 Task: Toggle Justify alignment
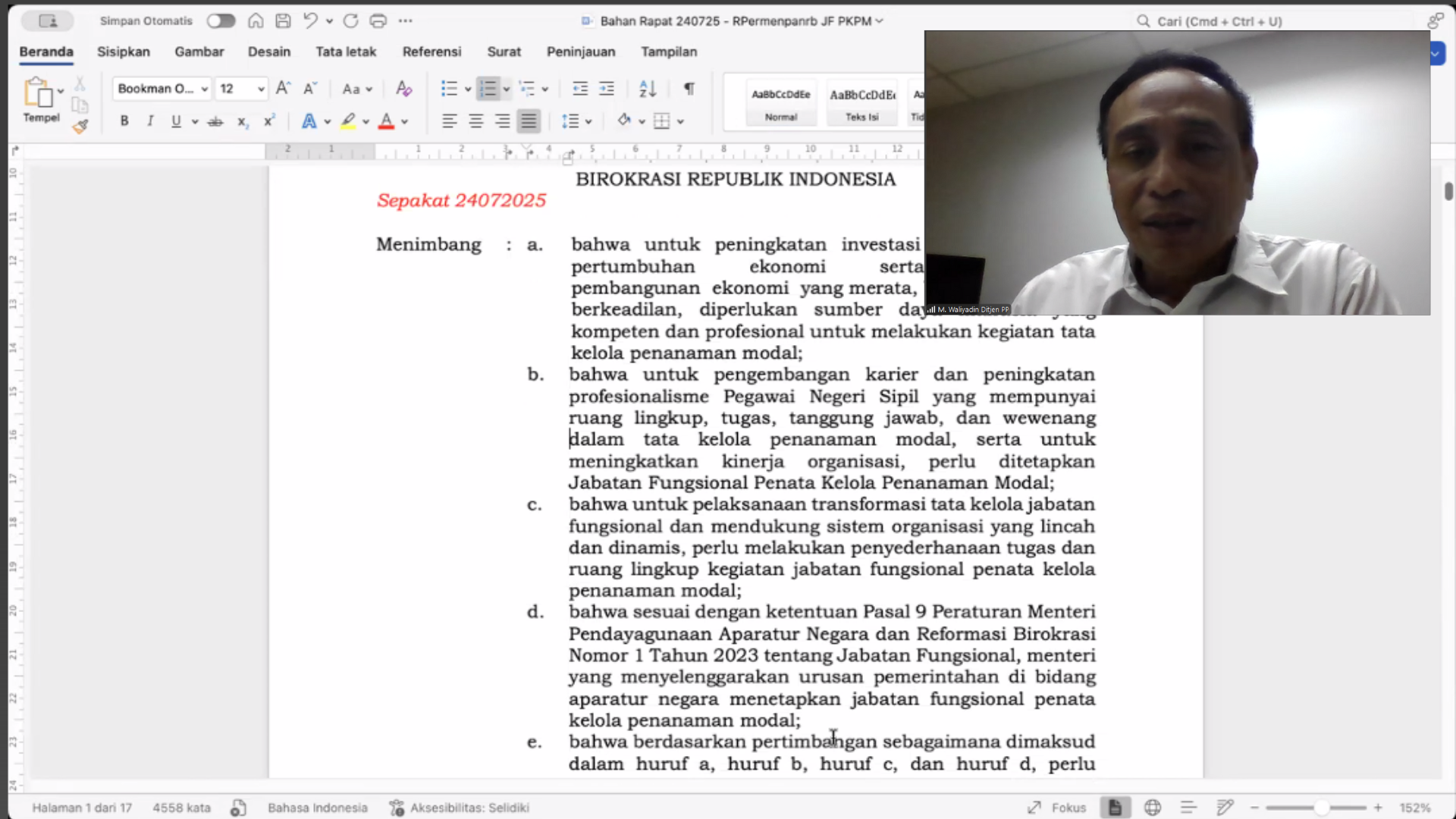(529, 121)
